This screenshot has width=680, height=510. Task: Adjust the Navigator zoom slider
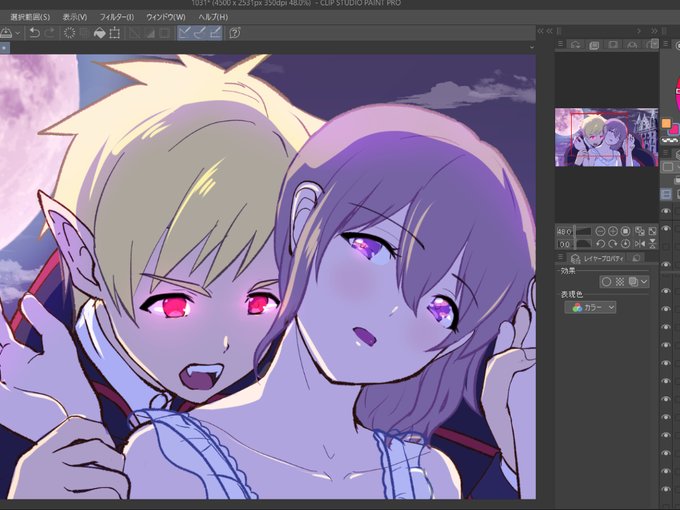(583, 231)
